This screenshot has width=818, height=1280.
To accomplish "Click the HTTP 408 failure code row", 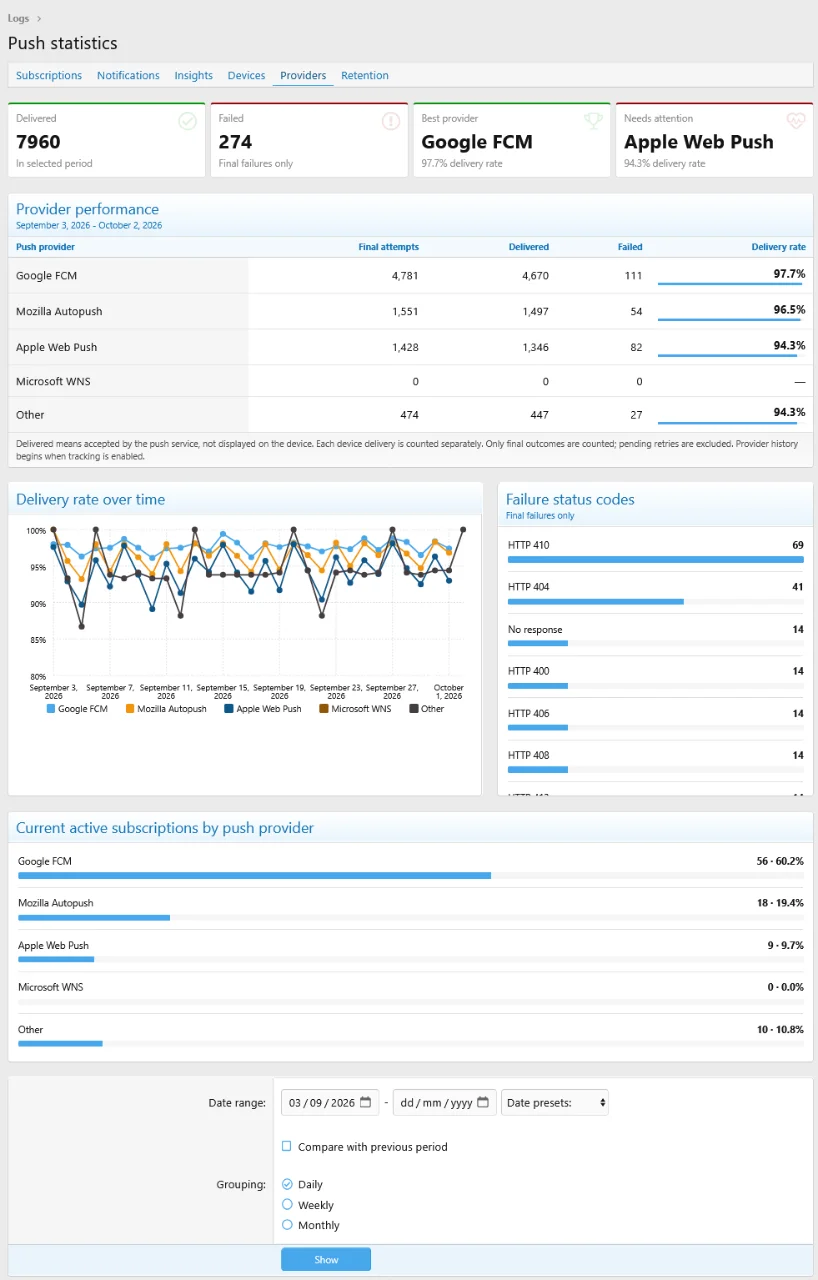I will tap(655, 761).
